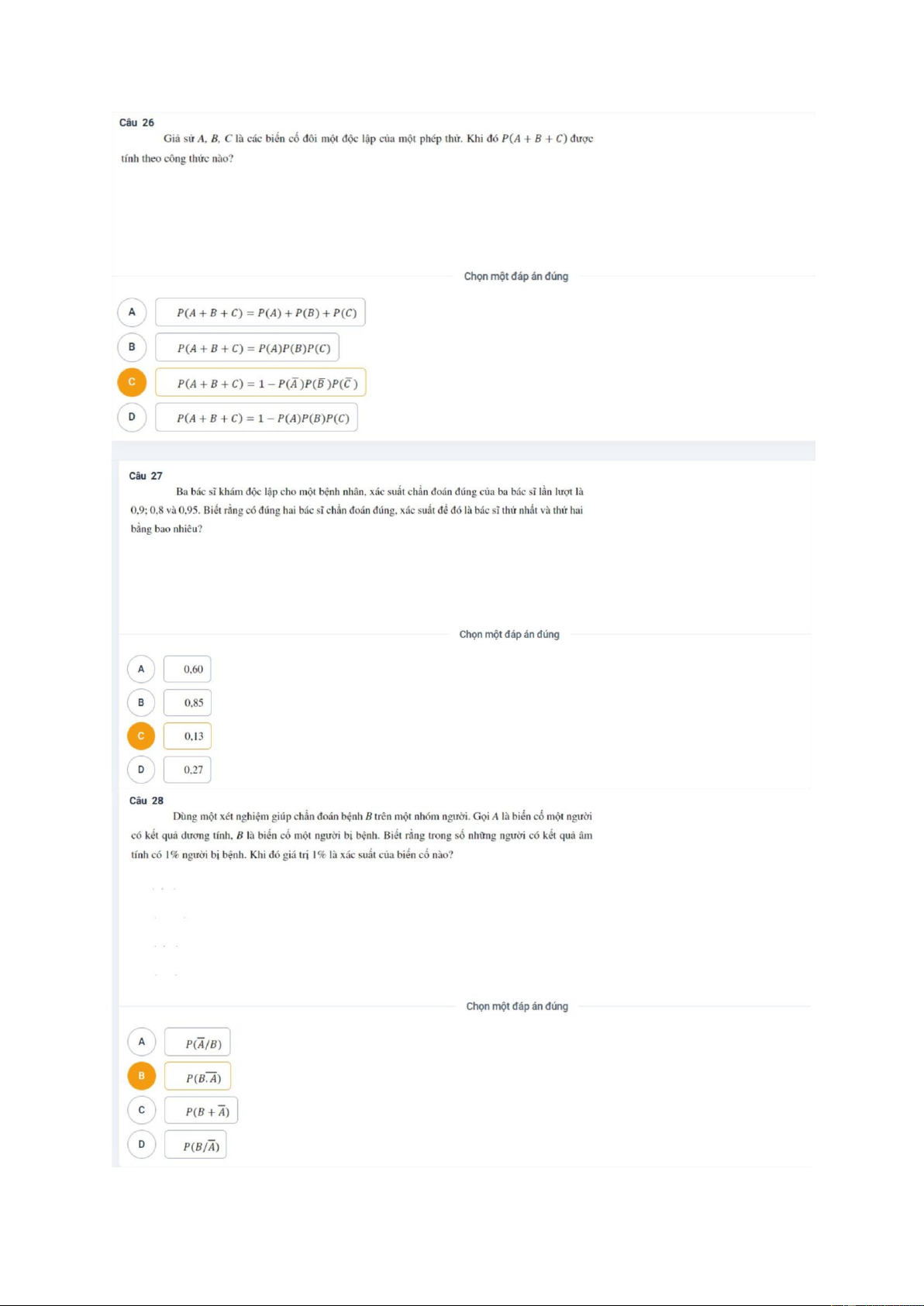The height and width of the screenshot is (1306, 924).
Task: Choose the P(B + Ā) answer box
Action: (x=202, y=1111)
